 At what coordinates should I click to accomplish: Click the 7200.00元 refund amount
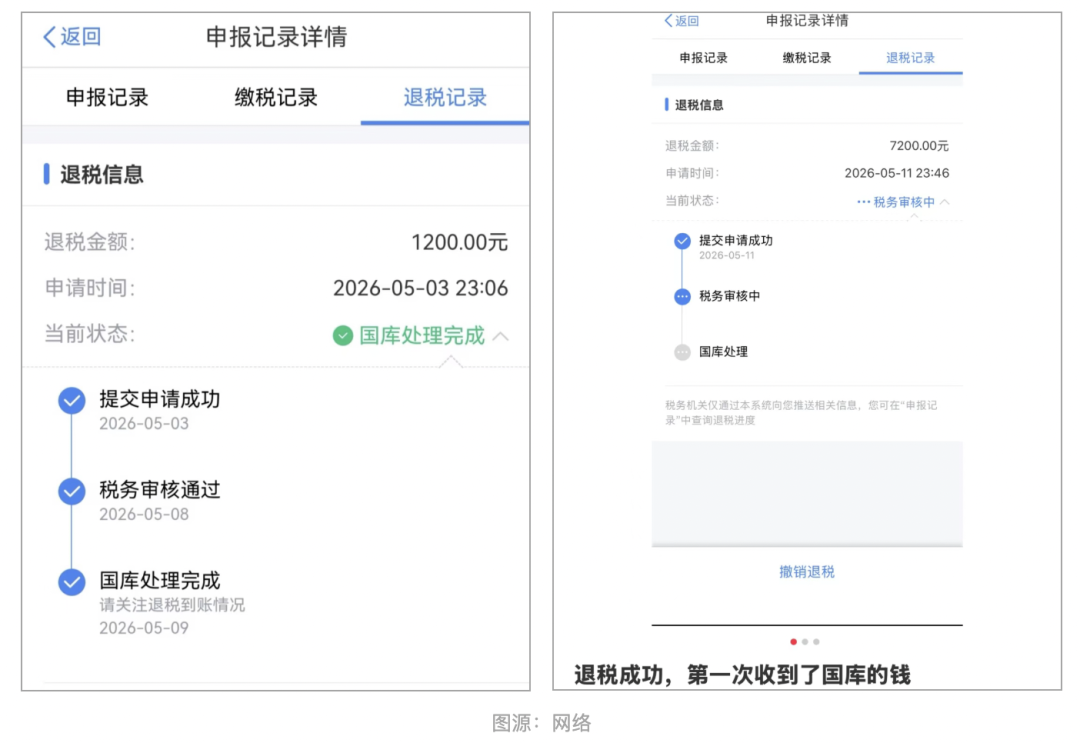pyautogui.click(x=919, y=146)
